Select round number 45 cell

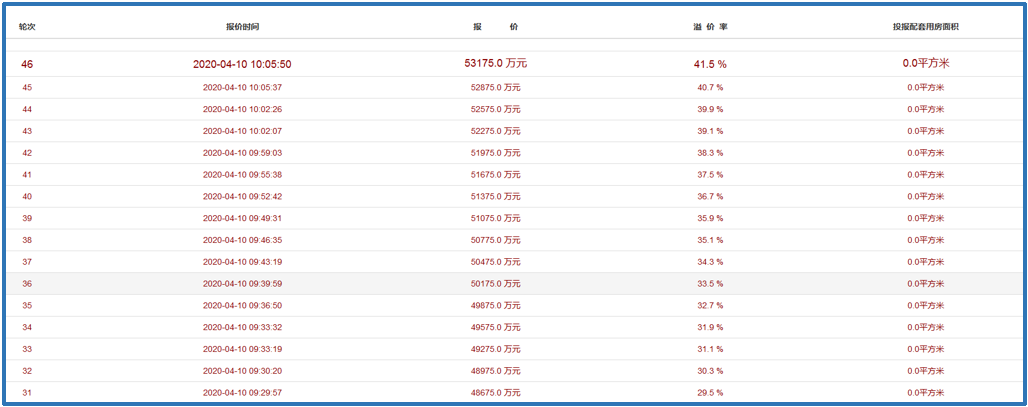point(27,87)
